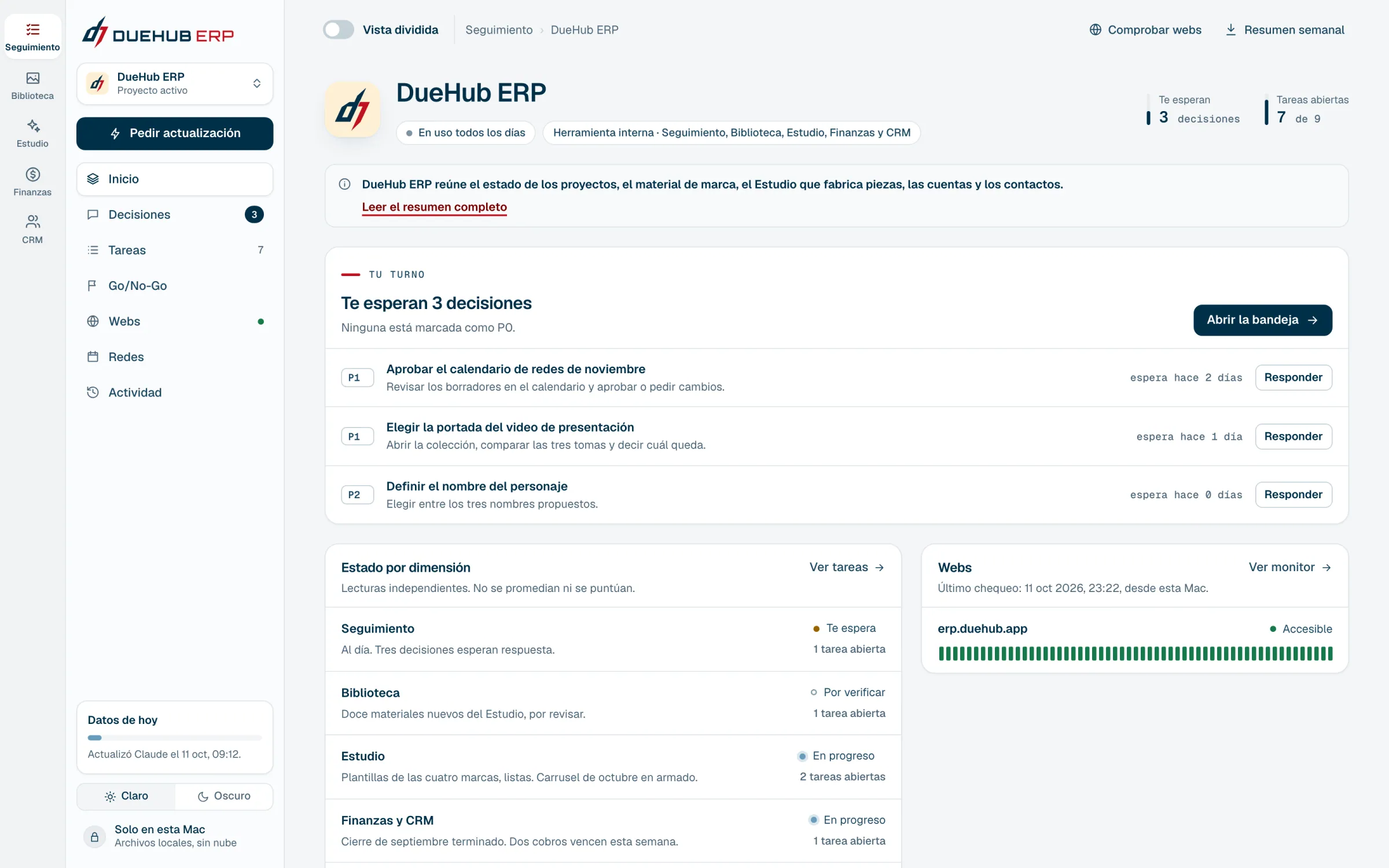Click the large DueHub ERP project avatar
The image size is (1389, 868).
click(x=352, y=109)
